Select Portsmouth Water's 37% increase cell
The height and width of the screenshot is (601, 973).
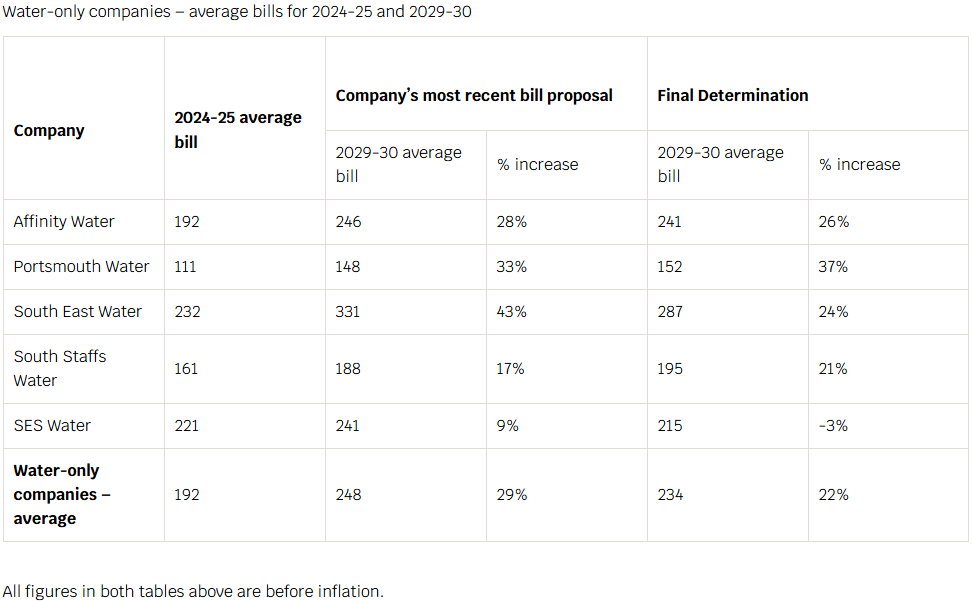pos(833,267)
